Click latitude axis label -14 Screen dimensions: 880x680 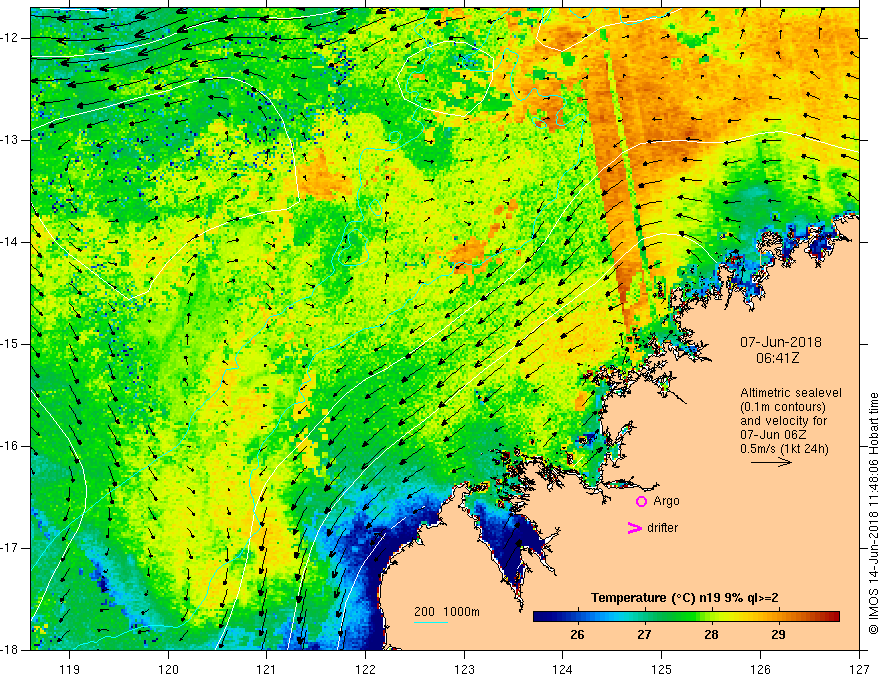(11, 242)
